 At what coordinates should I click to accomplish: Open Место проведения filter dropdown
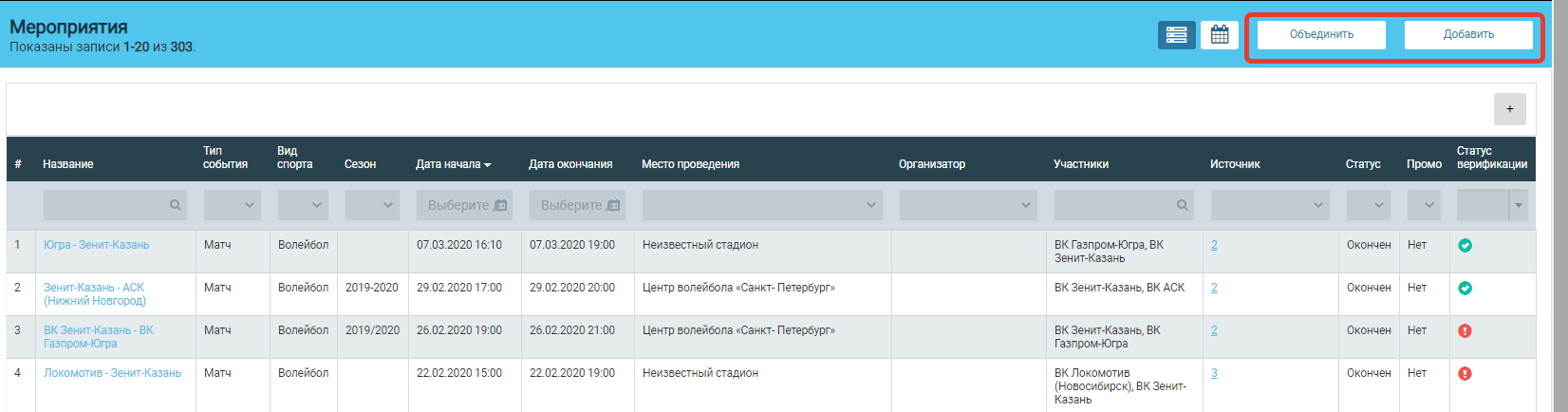pyautogui.click(x=762, y=205)
